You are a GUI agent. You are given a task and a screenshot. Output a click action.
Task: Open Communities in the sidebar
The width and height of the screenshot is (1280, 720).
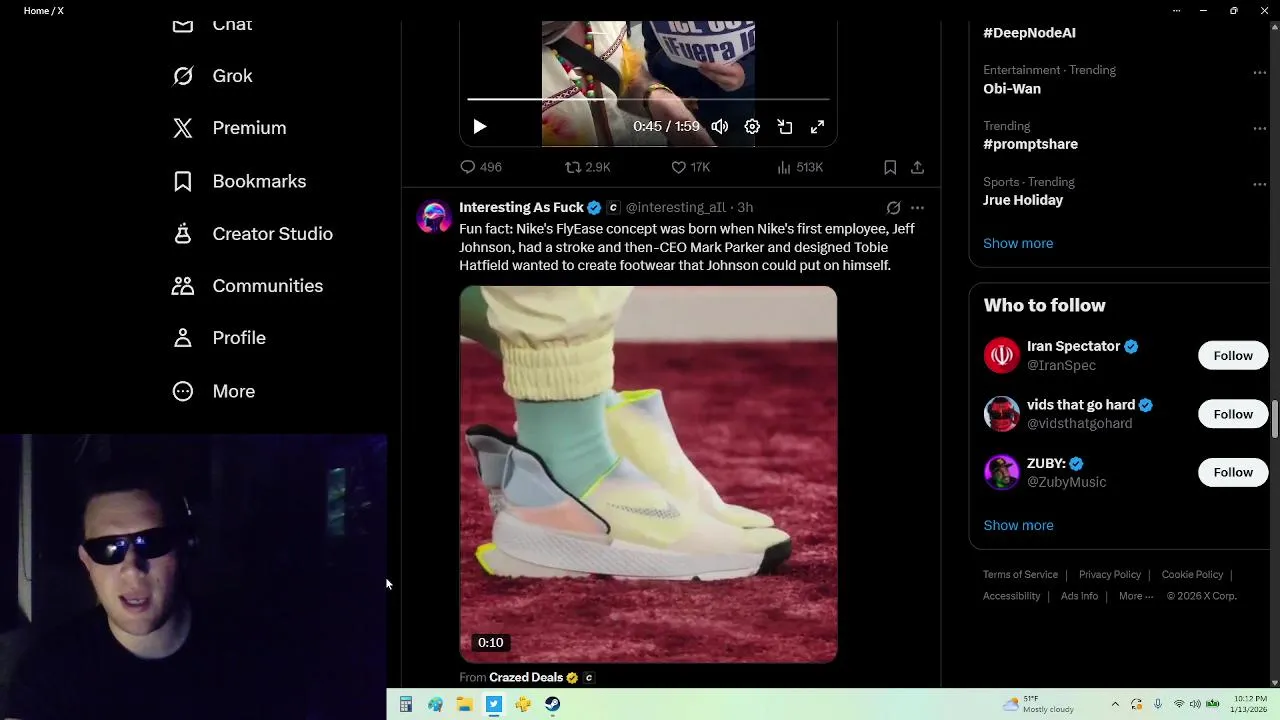click(247, 286)
